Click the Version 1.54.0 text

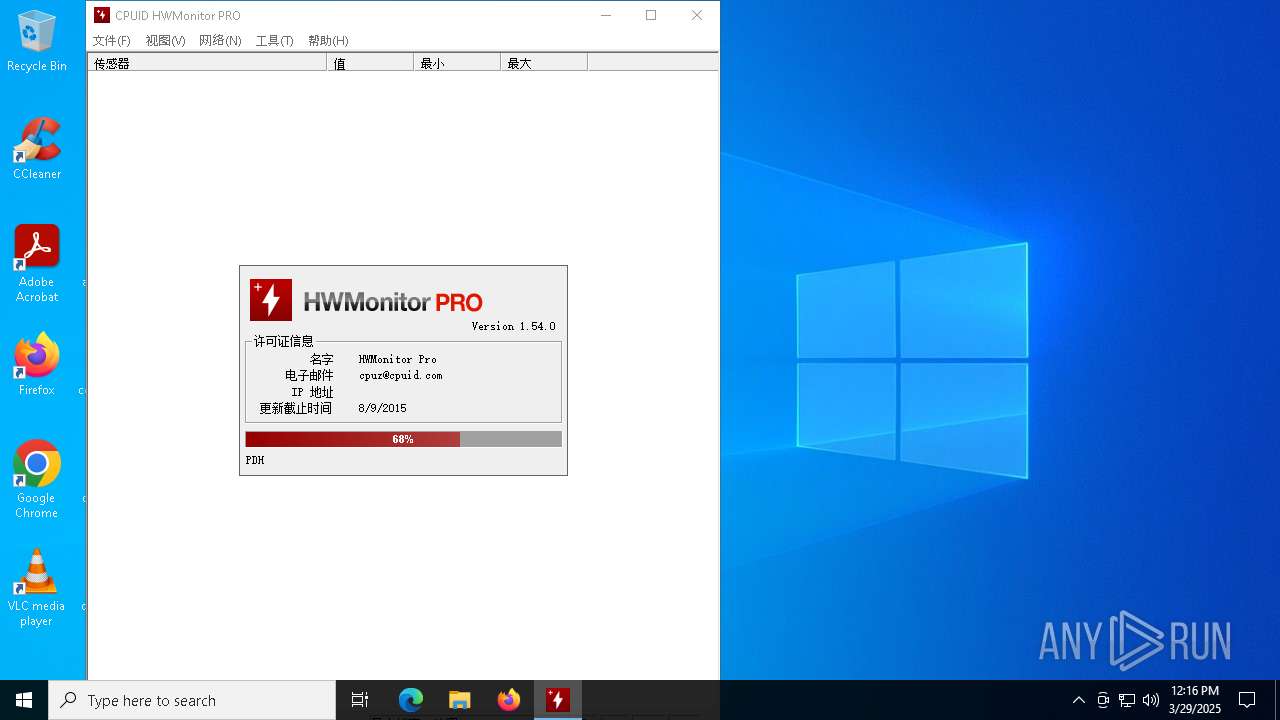click(513, 326)
